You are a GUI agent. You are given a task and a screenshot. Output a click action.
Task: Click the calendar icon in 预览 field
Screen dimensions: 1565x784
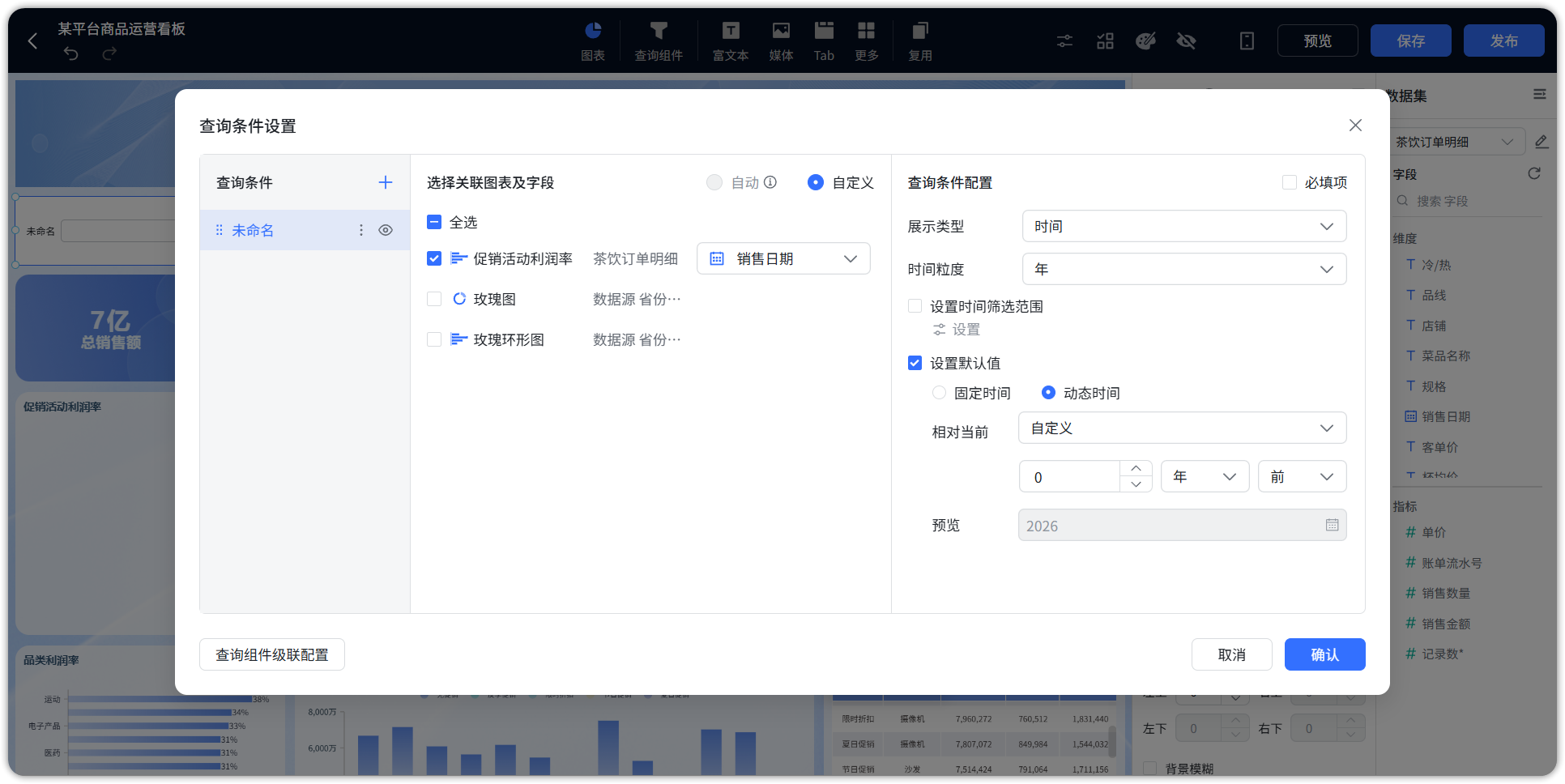(x=1332, y=525)
